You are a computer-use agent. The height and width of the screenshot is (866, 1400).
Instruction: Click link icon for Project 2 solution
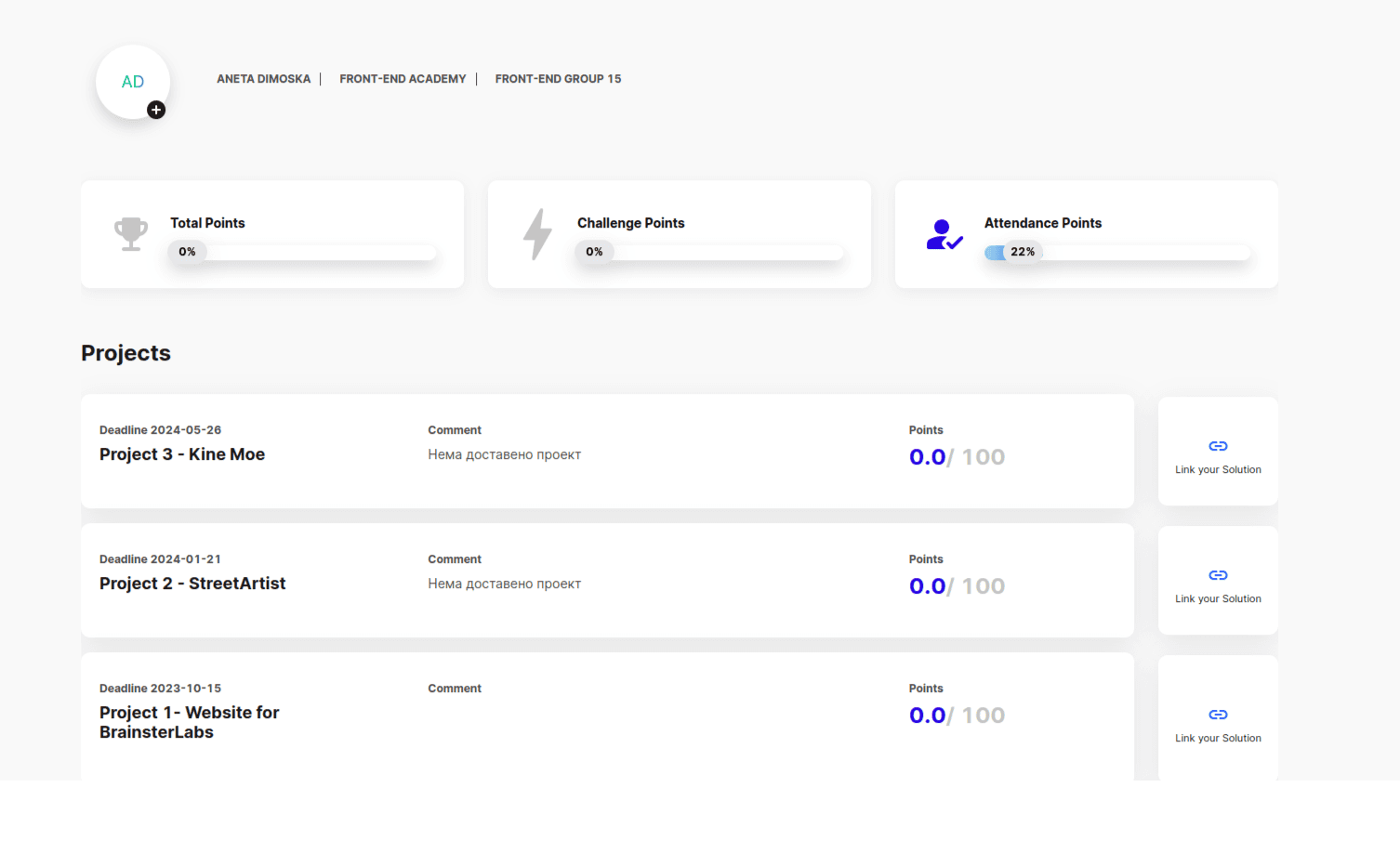click(x=1218, y=575)
